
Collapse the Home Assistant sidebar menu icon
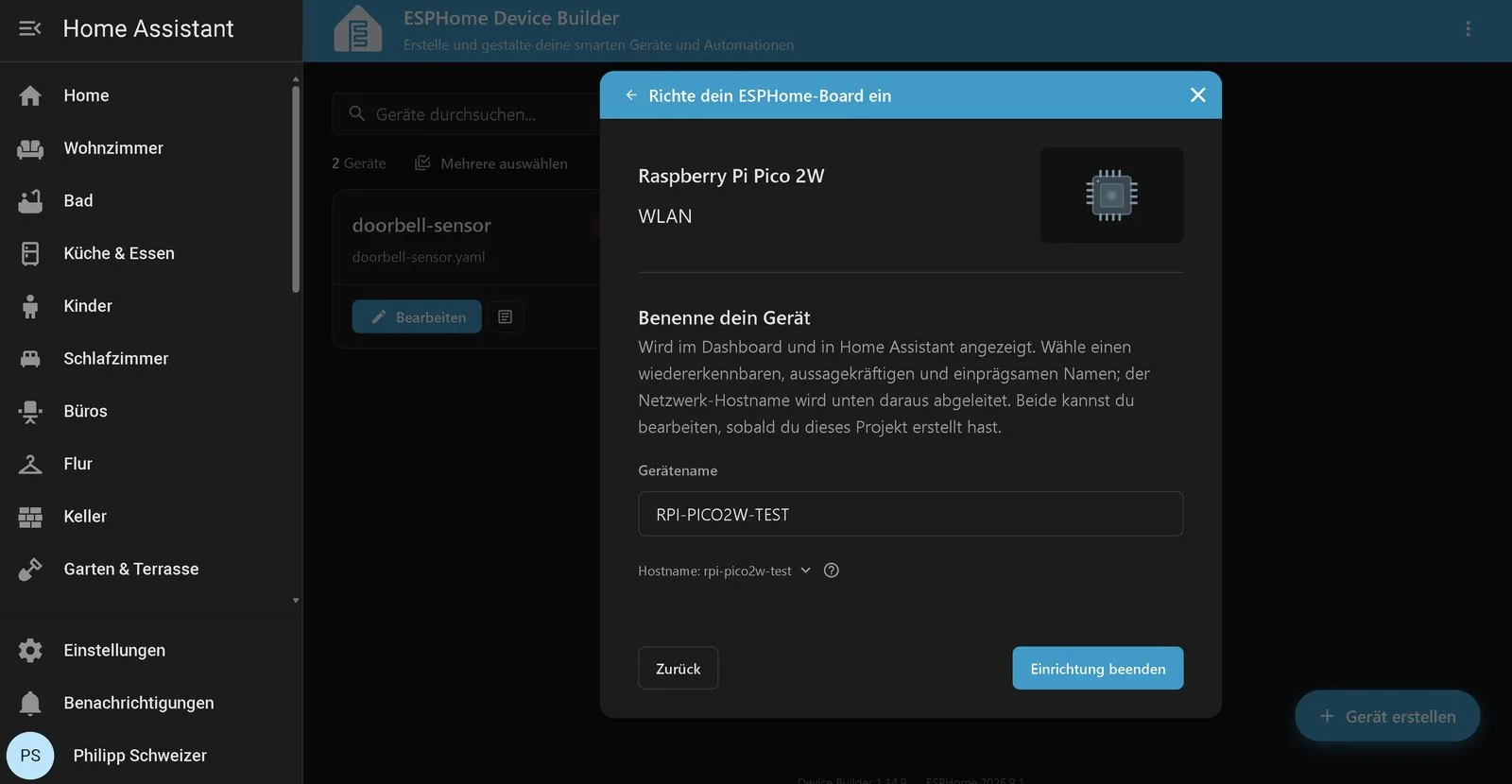click(x=30, y=28)
